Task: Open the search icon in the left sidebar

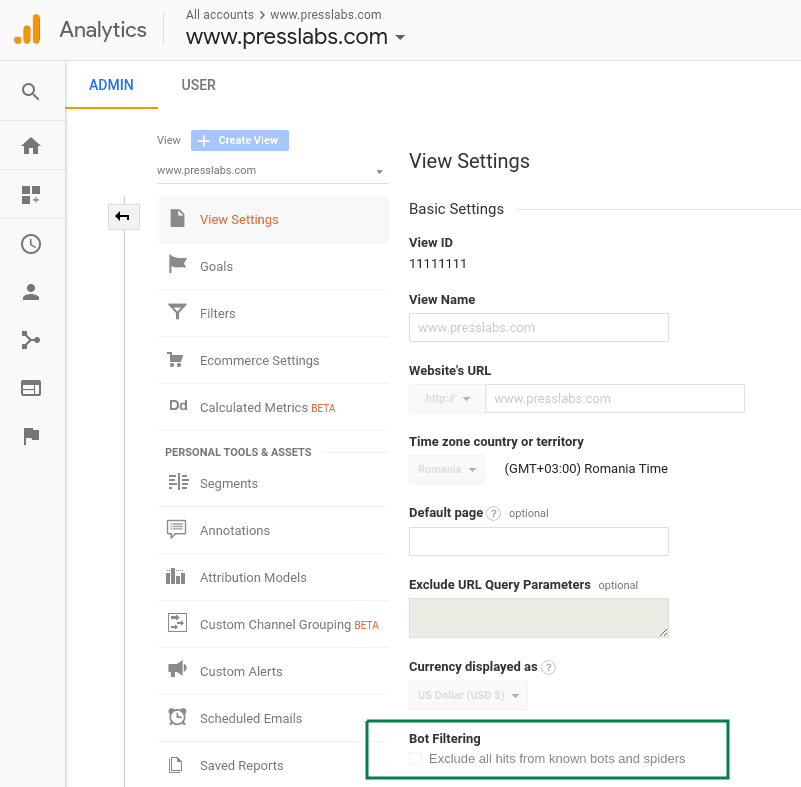Action: point(31,92)
